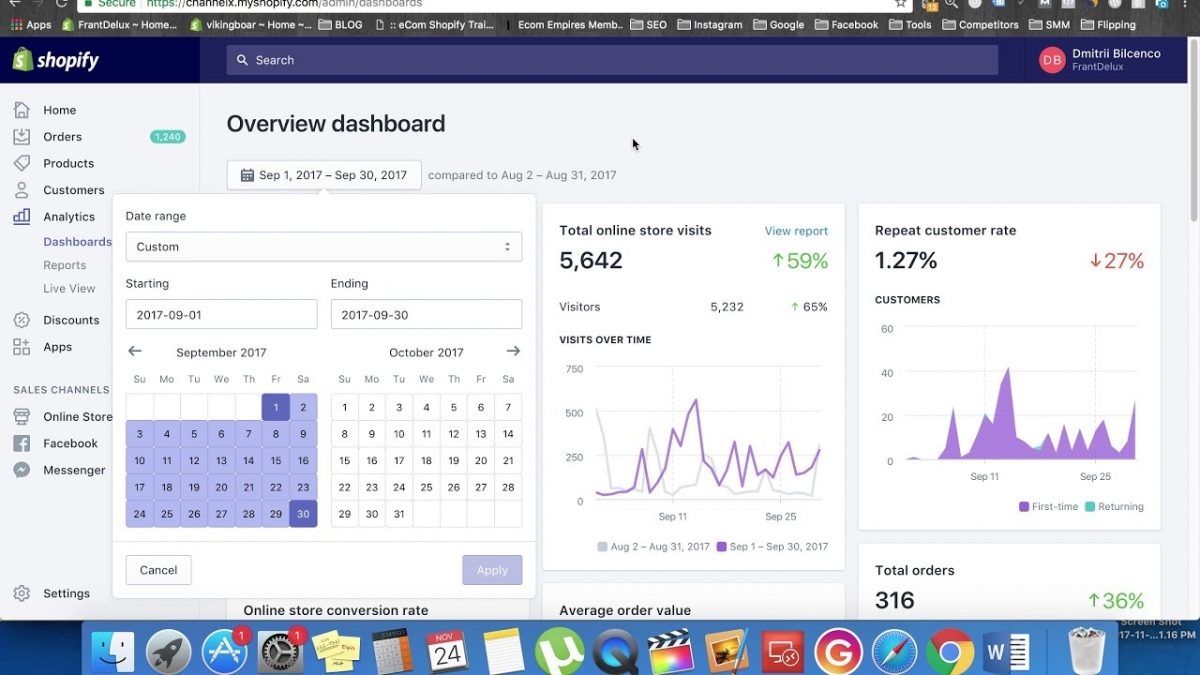Click the Starting date field
Screen dimensions: 1200x675
(221, 315)
